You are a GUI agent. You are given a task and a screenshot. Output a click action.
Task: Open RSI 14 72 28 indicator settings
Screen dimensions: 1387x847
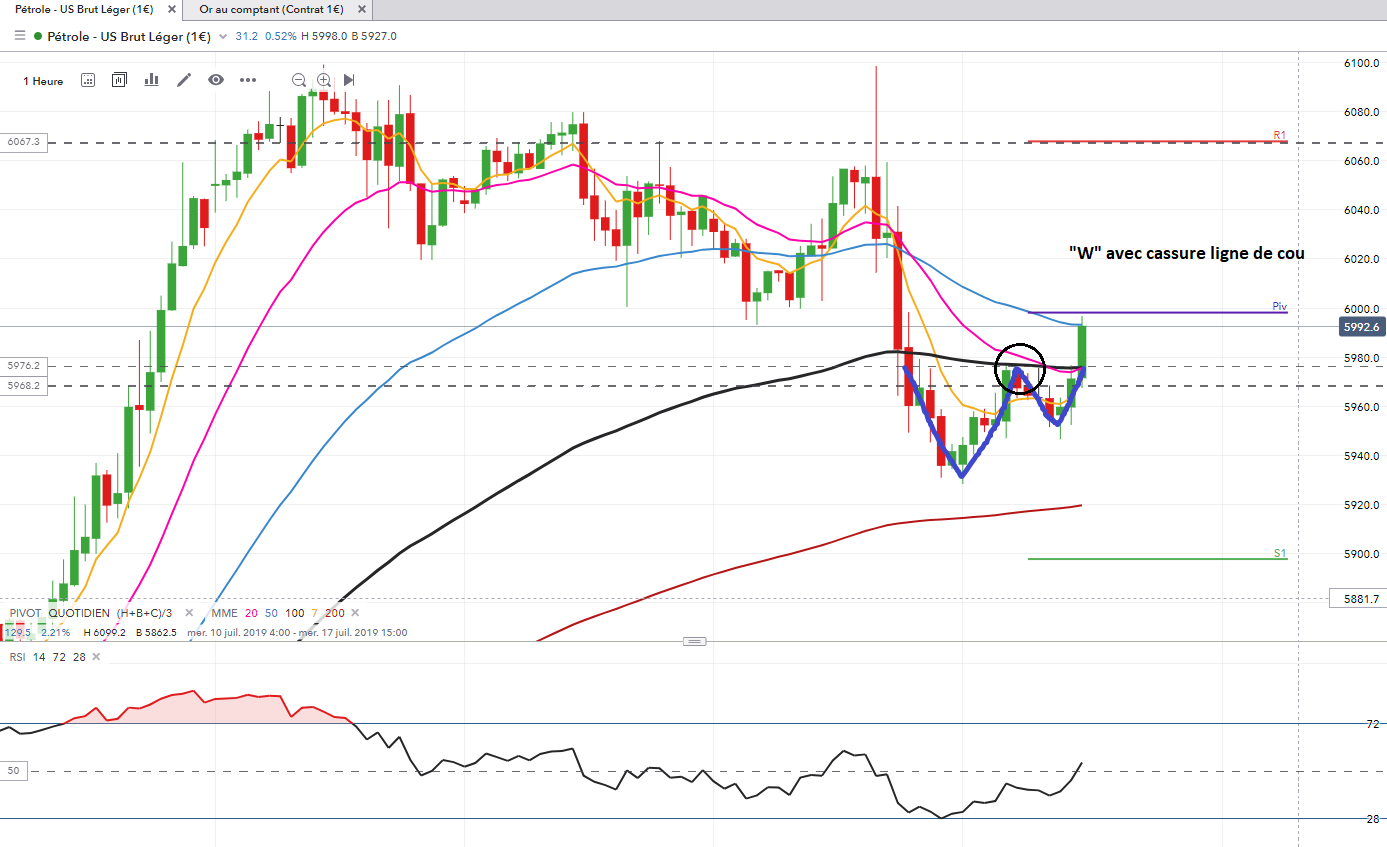pos(48,657)
